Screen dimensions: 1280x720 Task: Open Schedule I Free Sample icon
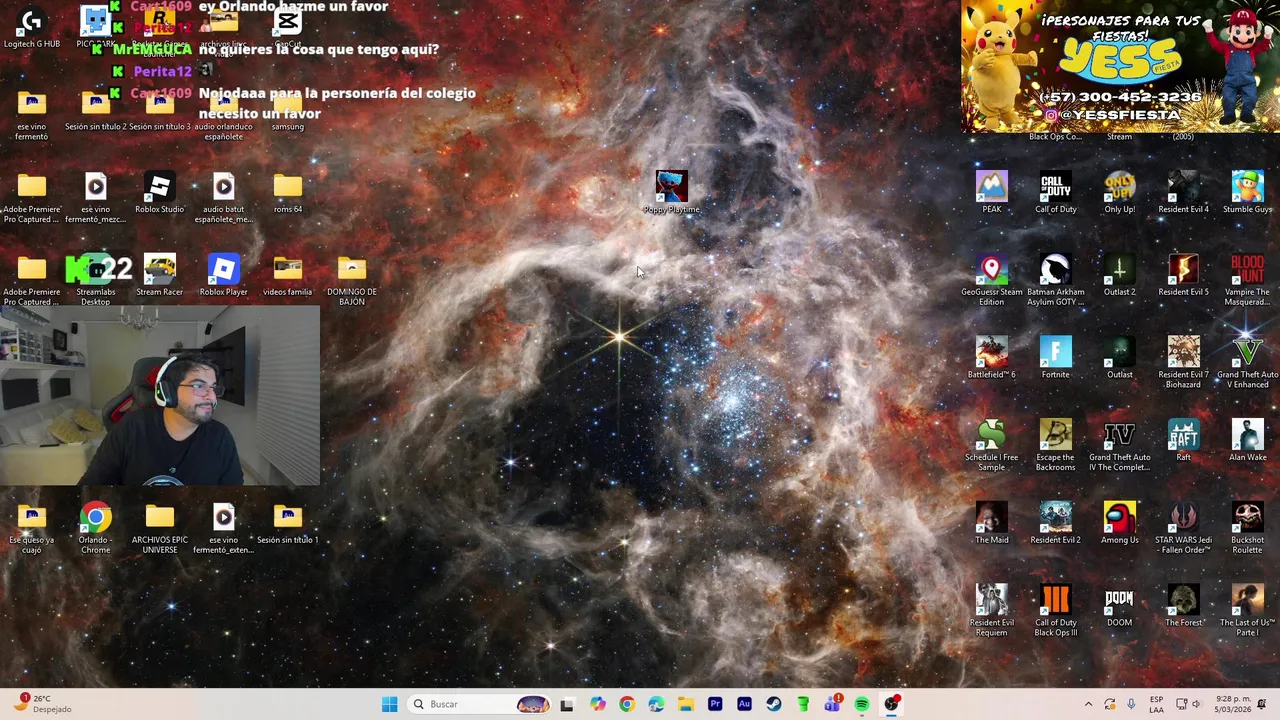coord(991,446)
